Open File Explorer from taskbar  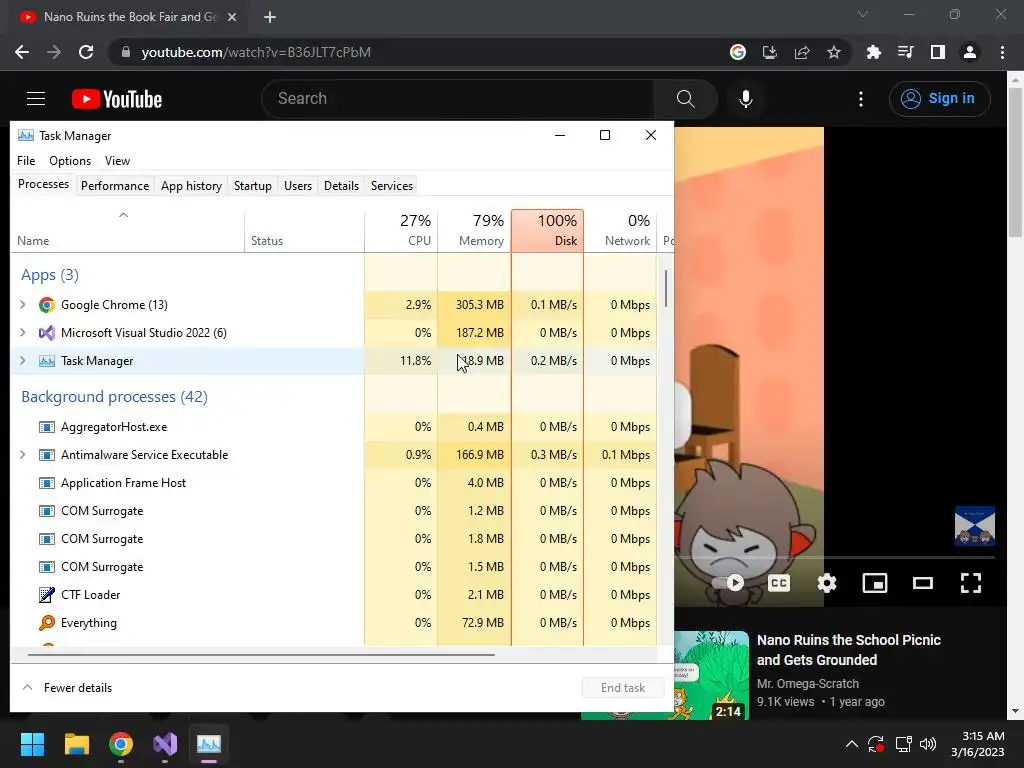76,744
